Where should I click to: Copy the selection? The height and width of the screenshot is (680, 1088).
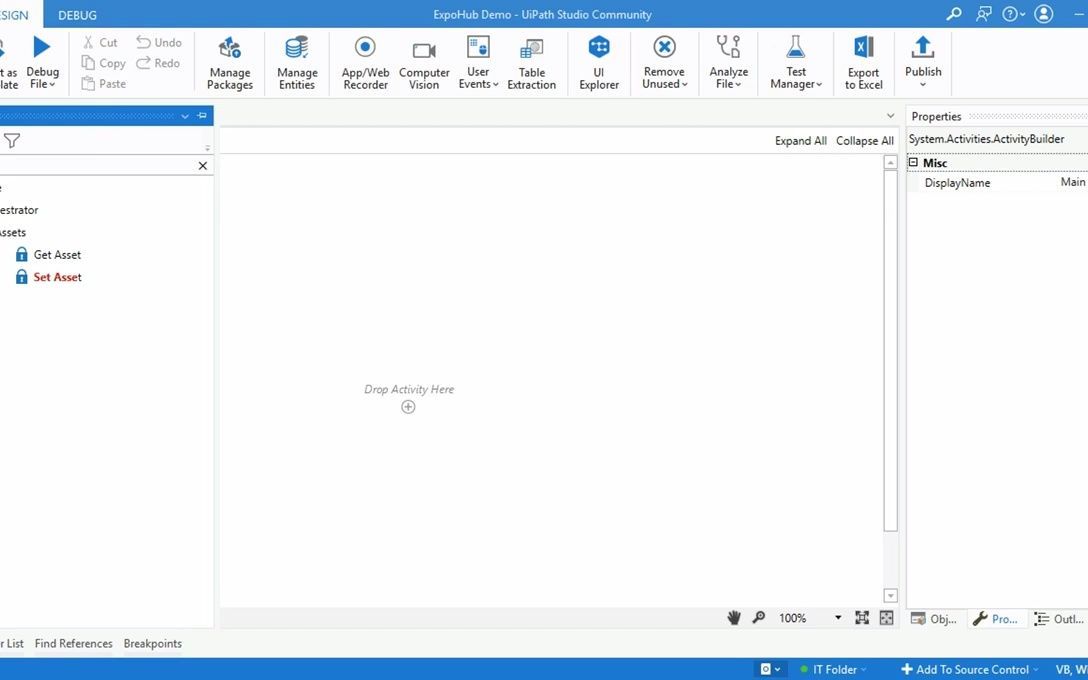[x=103, y=63]
